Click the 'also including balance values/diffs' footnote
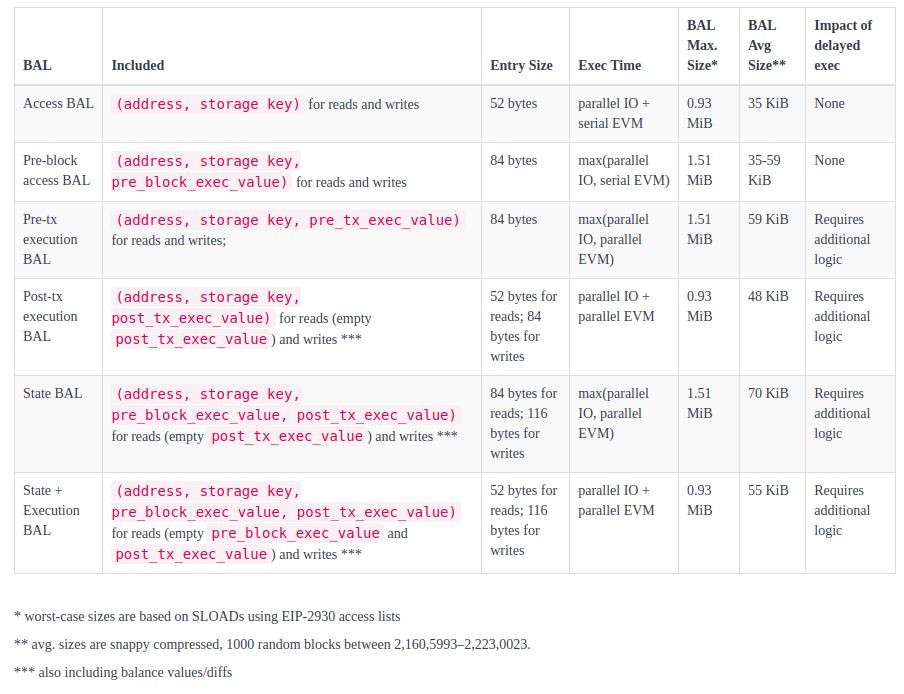The height and width of the screenshot is (694, 904). [x=123, y=672]
